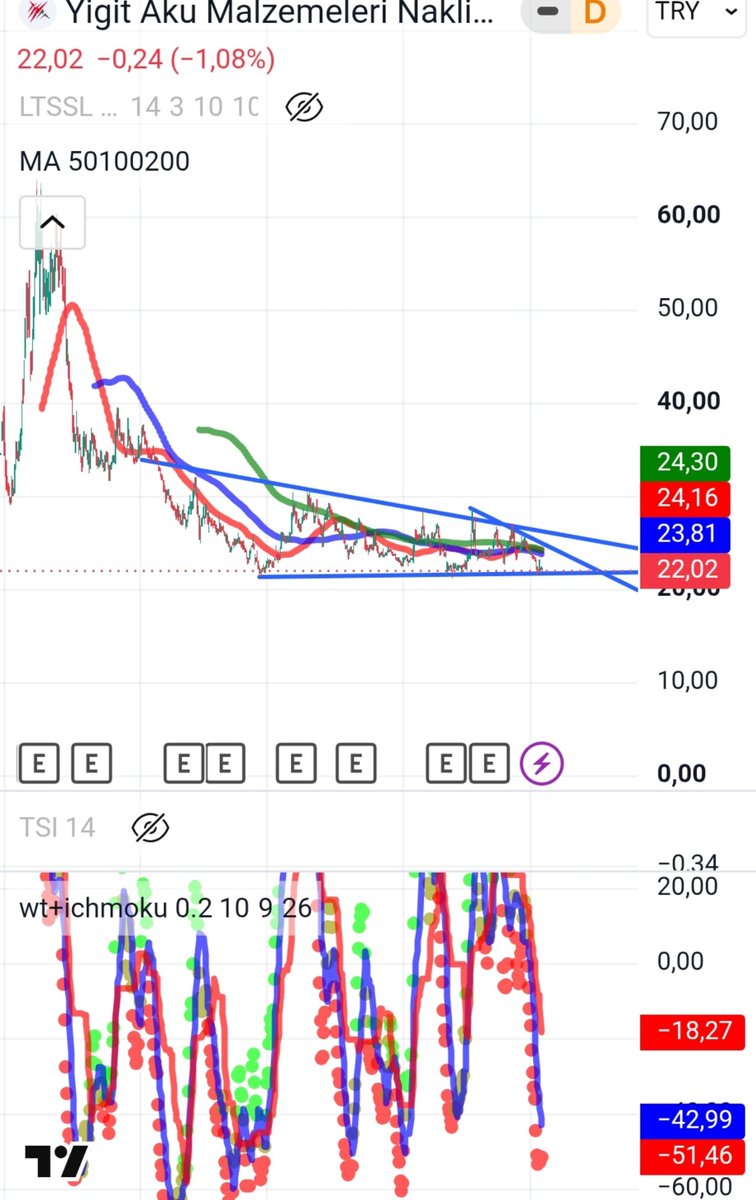Select the wt+ichmoku 0.2 10 9 26 legend
This screenshot has width=756, height=1200.
[x=166, y=908]
